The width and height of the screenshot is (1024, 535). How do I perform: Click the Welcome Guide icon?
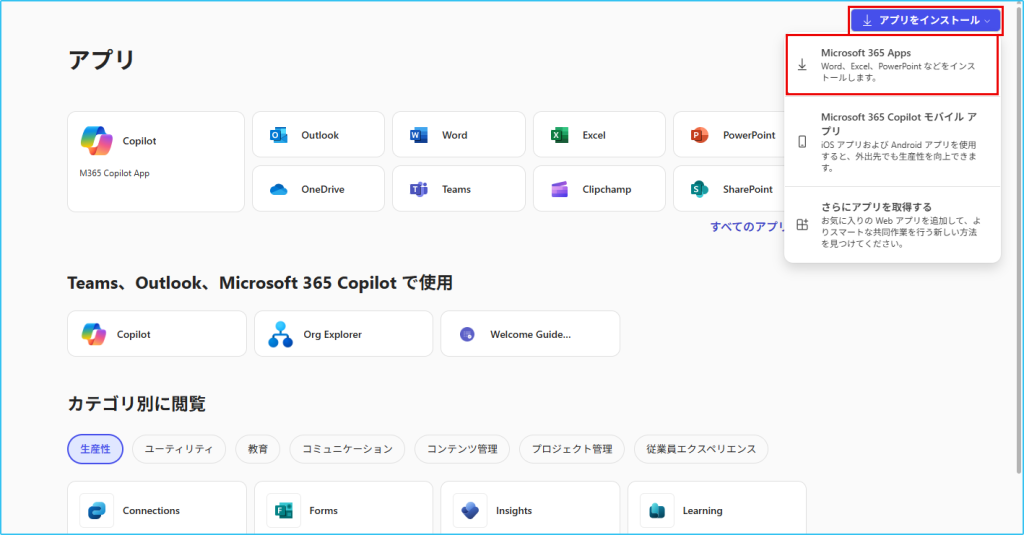pyautogui.click(x=467, y=334)
